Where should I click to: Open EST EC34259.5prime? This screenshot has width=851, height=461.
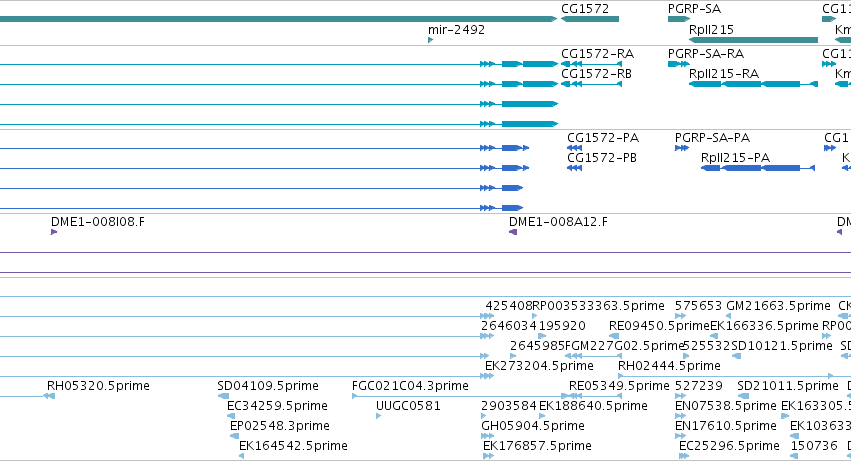click(x=277, y=406)
